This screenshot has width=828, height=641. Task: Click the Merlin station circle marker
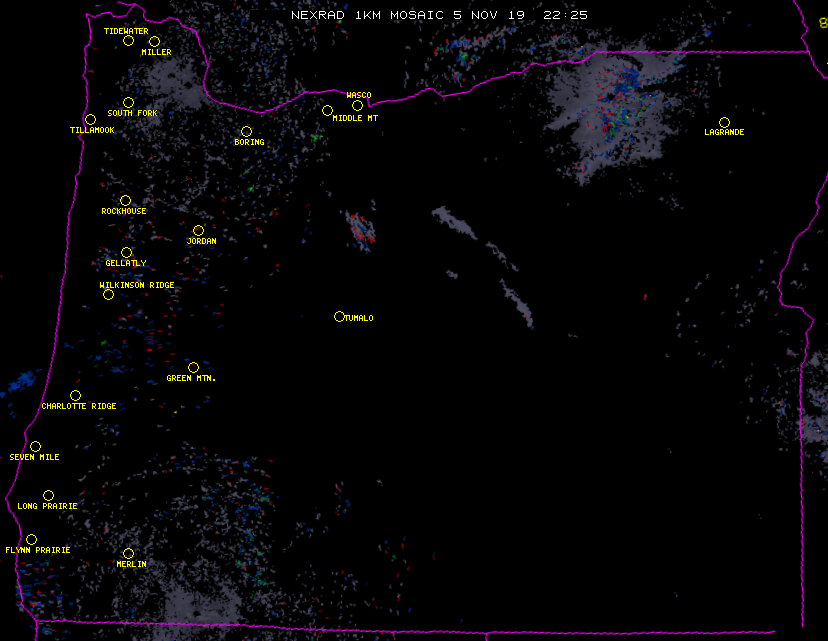point(128,554)
